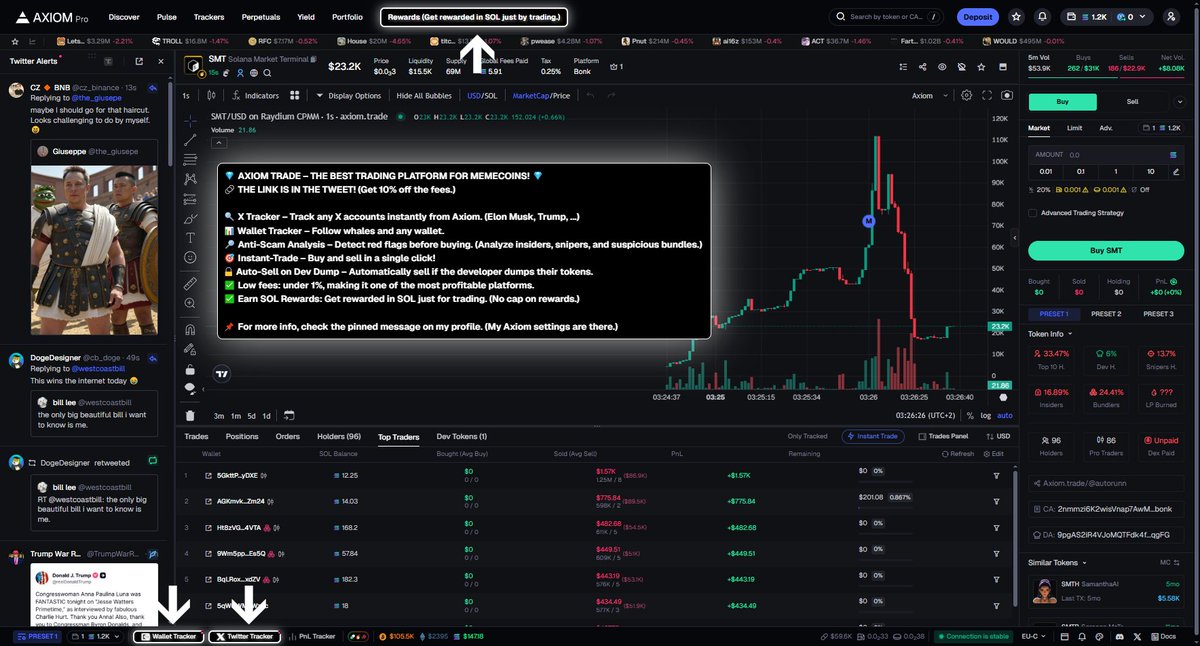Toggle log scale on chart

987,415
